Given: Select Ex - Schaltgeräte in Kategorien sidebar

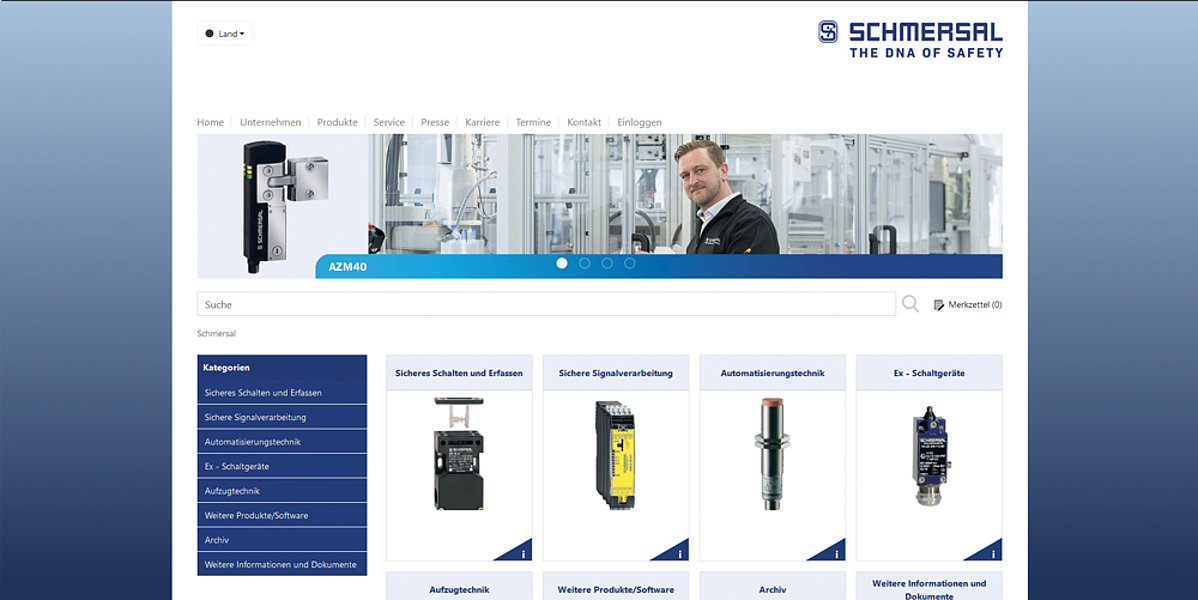Looking at the screenshot, I should (282, 466).
